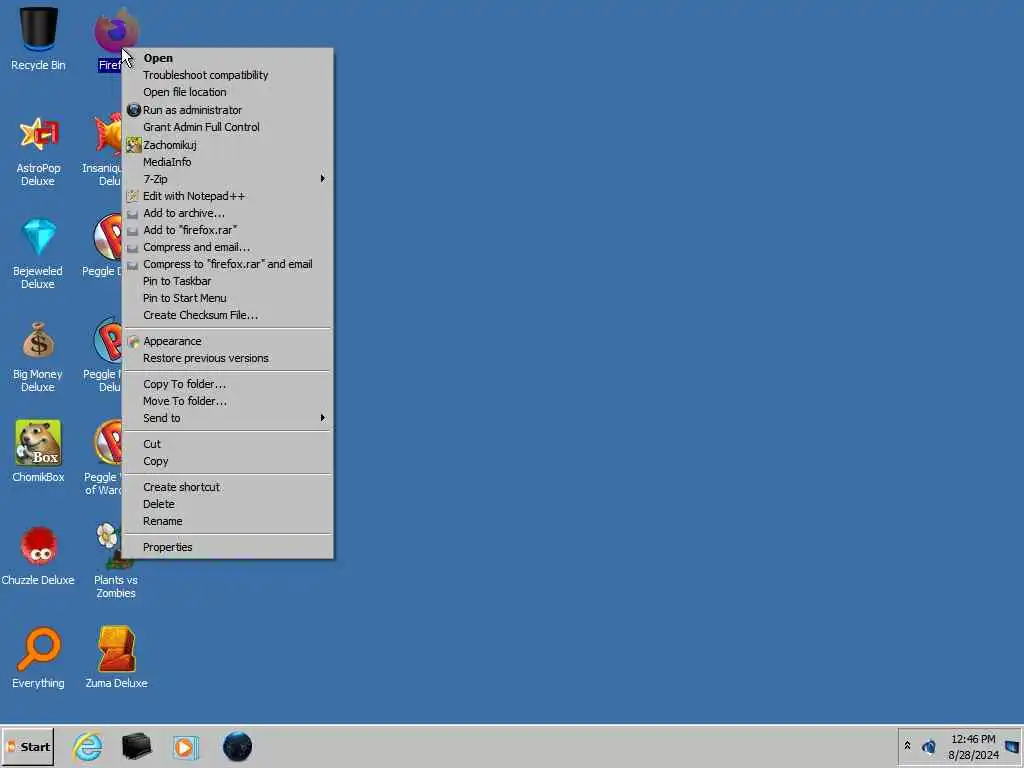Open the black box taskbar application
Viewport: 1024px width, 768px height.
(136, 746)
